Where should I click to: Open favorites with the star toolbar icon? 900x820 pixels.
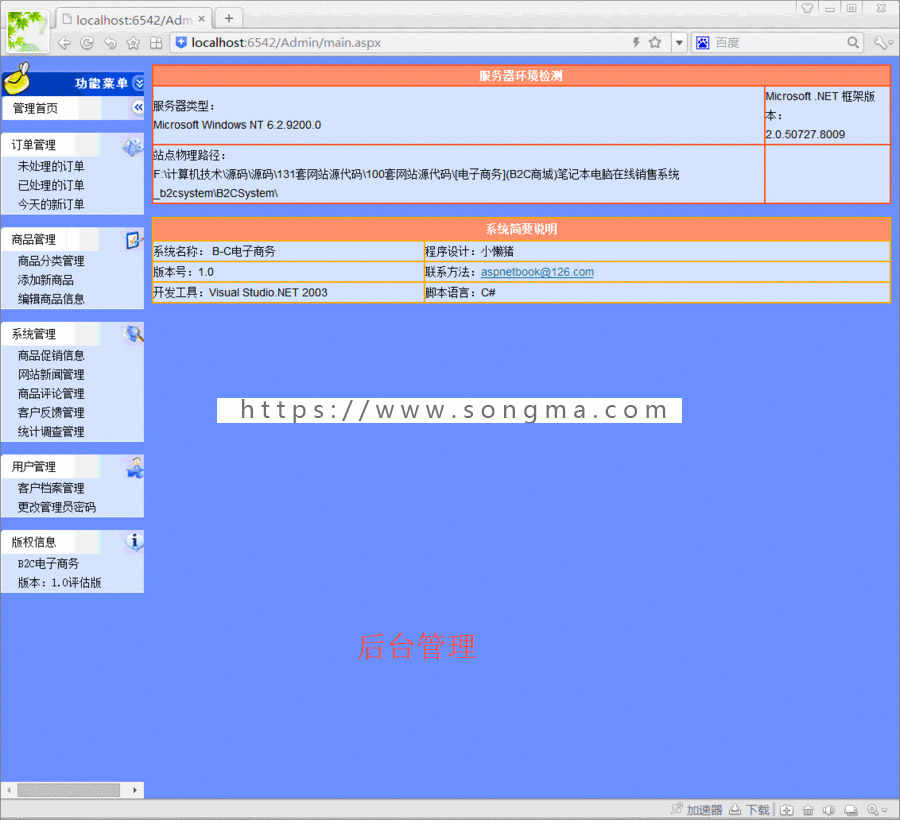[133, 43]
